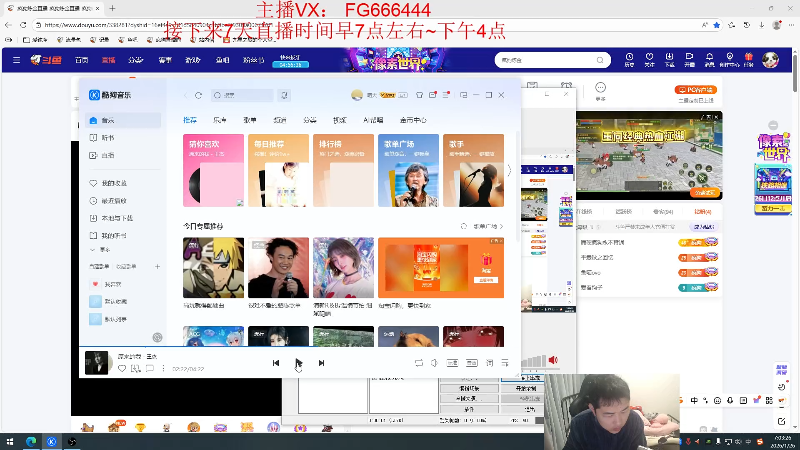Click the 歌单广场 link above playlists
The image size is (800, 450).
click(488, 226)
